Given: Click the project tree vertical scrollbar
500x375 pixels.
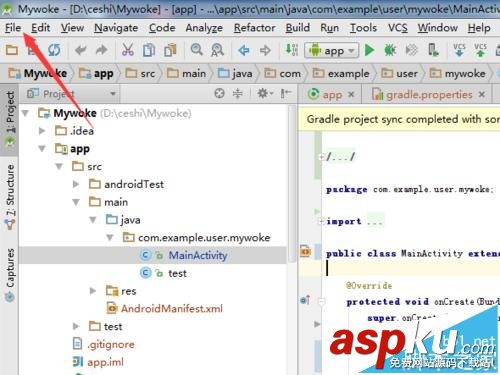Looking at the screenshot, I should tap(292, 183).
